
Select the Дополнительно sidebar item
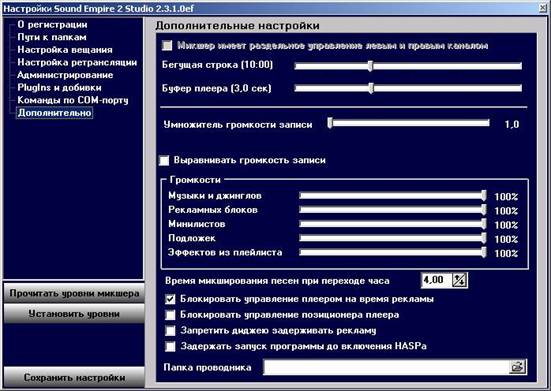(x=54, y=113)
